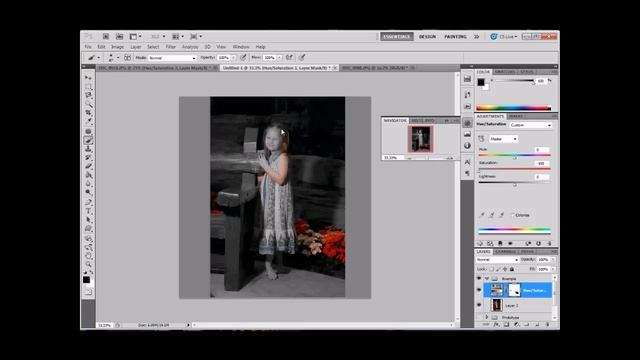Open the Master channel dropdown
The image size is (640, 360).
tap(503, 139)
